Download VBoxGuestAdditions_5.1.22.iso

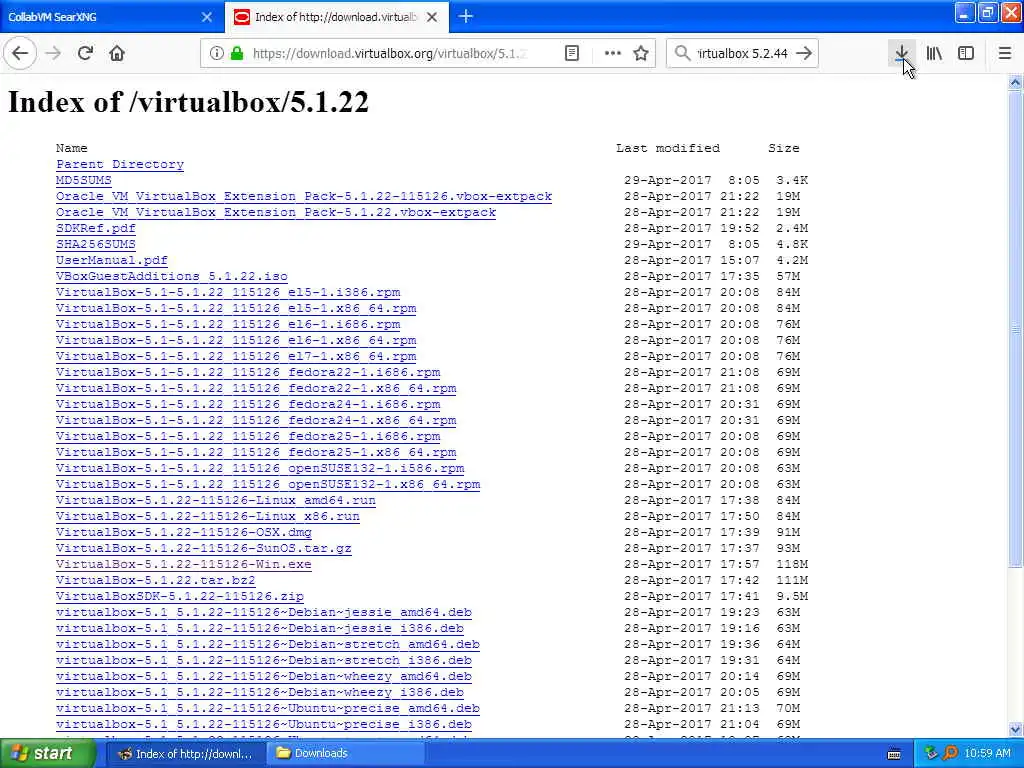tap(172, 276)
